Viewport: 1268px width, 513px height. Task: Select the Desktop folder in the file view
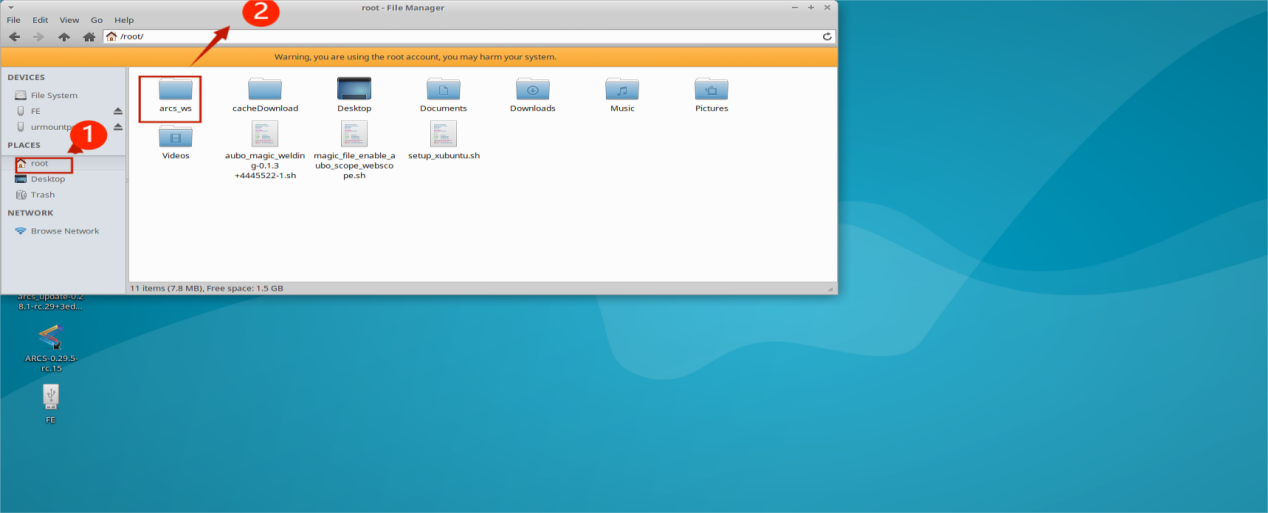(354, 96)
